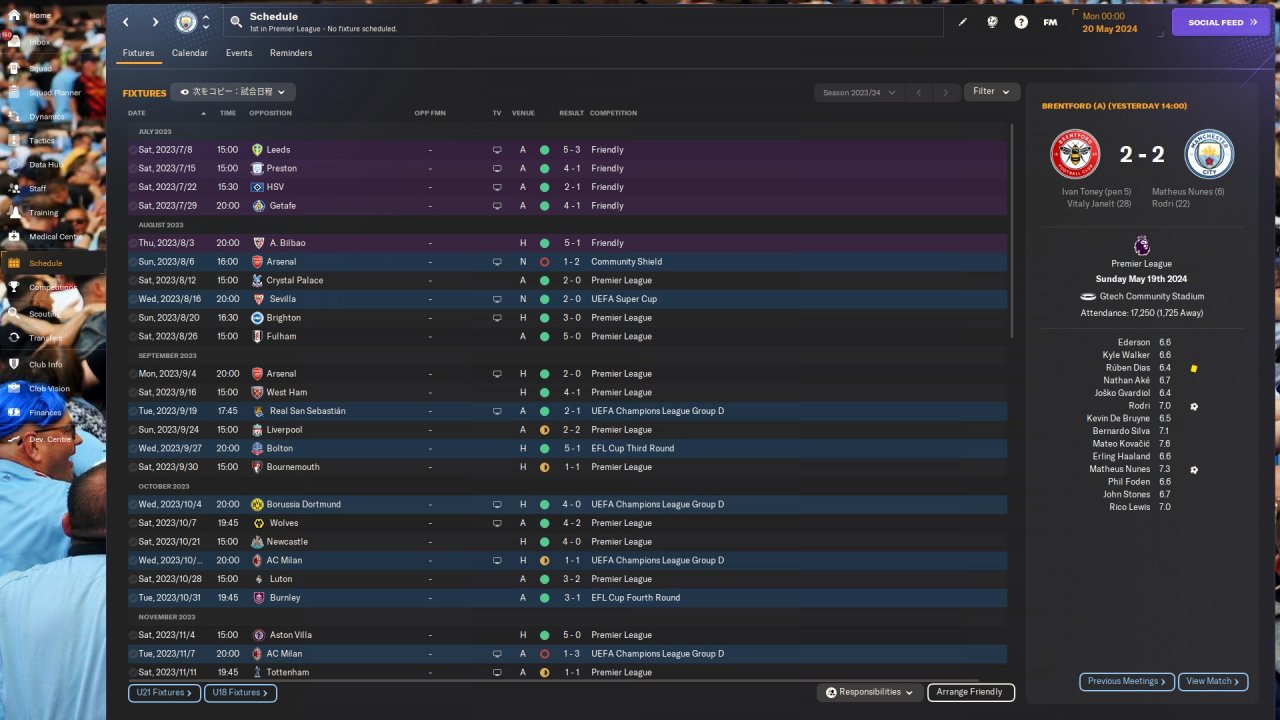Open the Transfers sidebar icon
Screen dimensions: 1280x720
coord(15,338)
